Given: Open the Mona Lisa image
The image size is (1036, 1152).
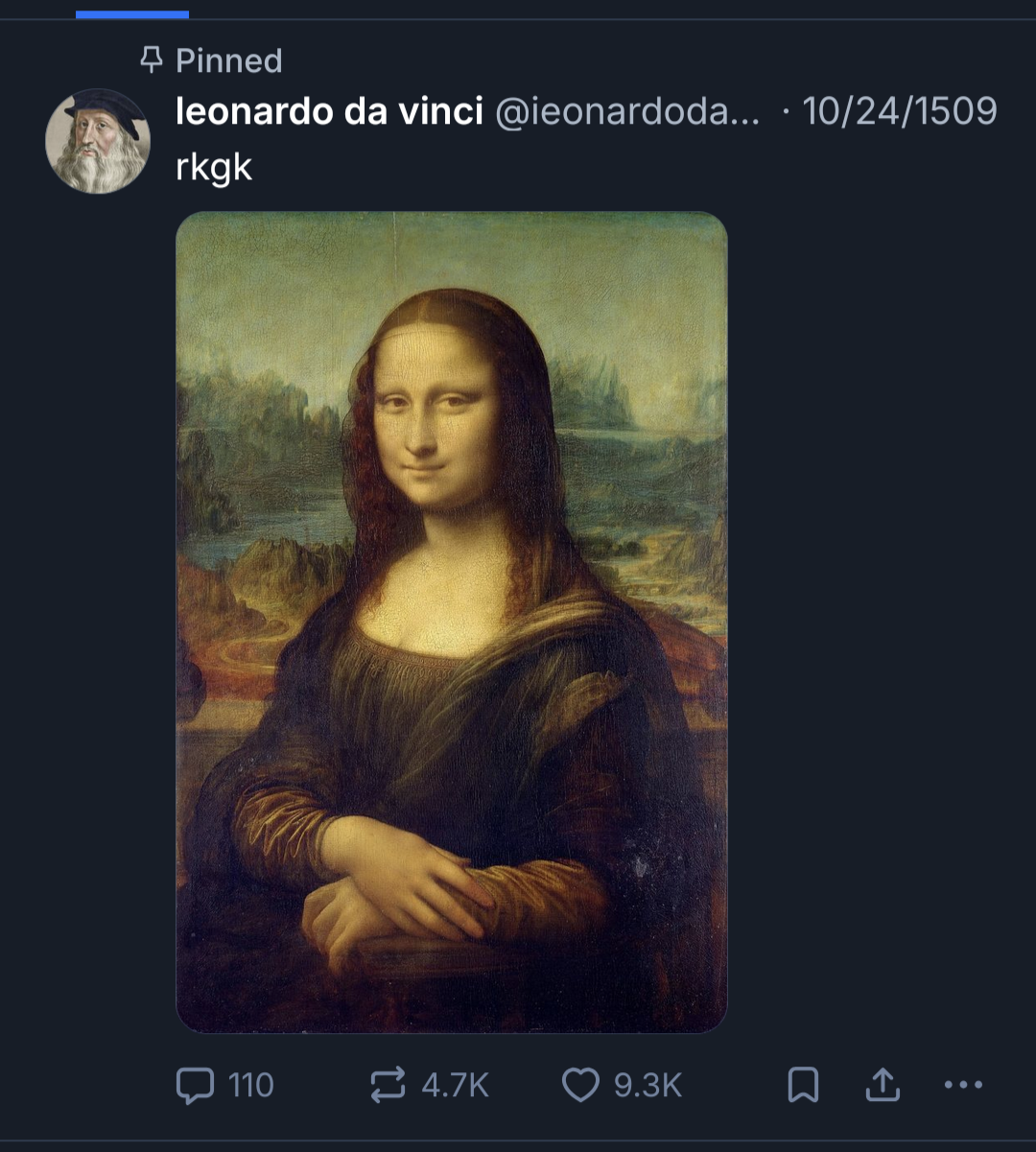Looking at the screenshot, I should pos(452,480).
